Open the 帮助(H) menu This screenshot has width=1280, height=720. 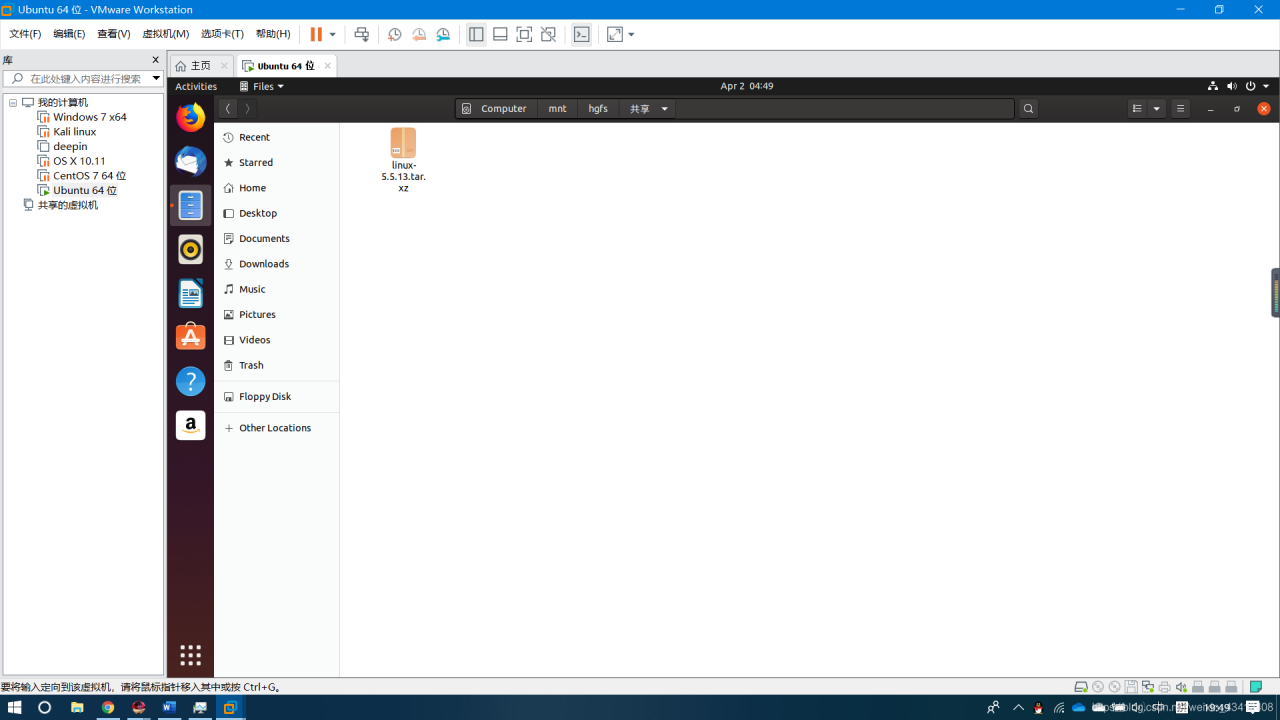pos(272,34)
